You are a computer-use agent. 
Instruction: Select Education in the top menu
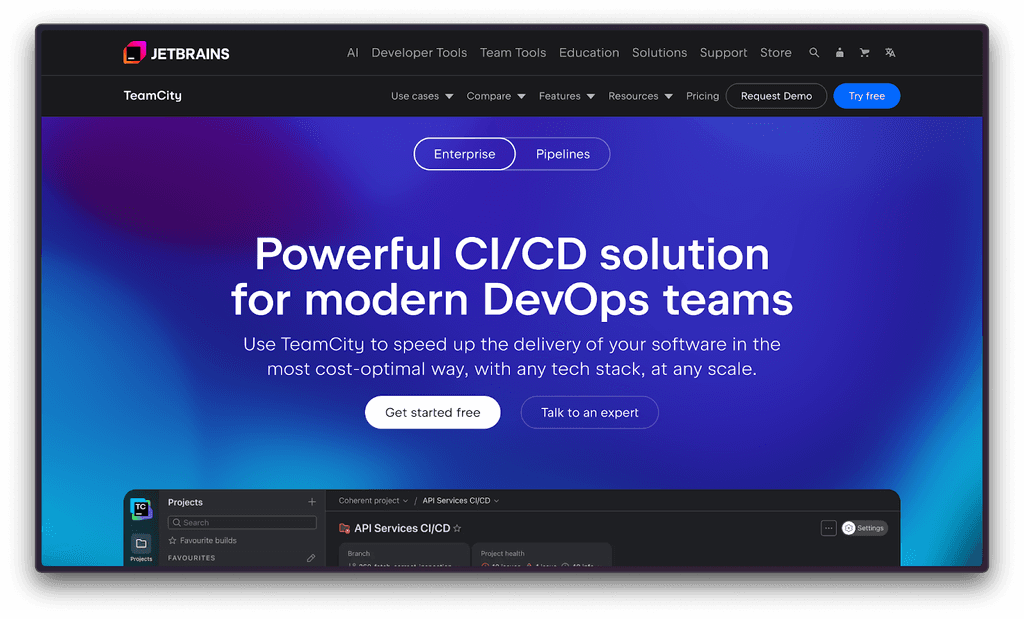tap(589, 52)
